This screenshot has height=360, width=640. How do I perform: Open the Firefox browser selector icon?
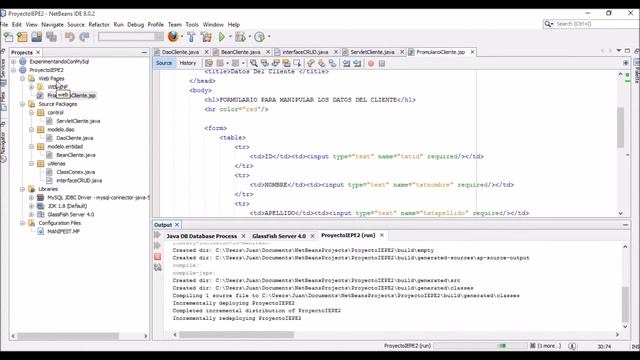173,37
